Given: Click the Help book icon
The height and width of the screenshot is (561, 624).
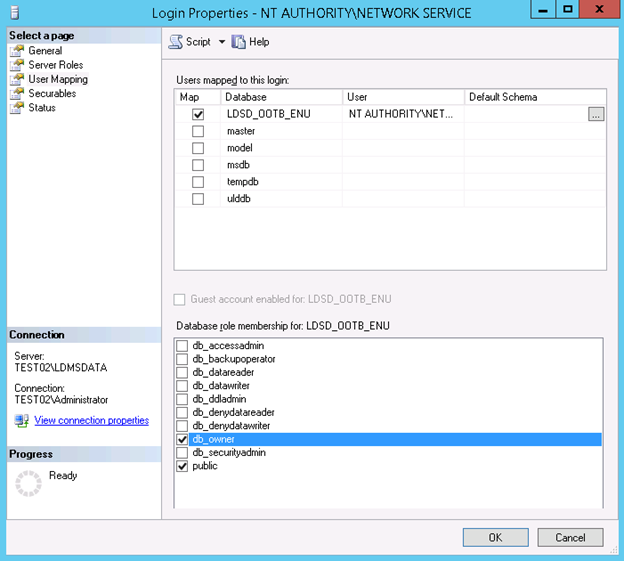Looking at the screenshot, I should (x=238, y=42).
